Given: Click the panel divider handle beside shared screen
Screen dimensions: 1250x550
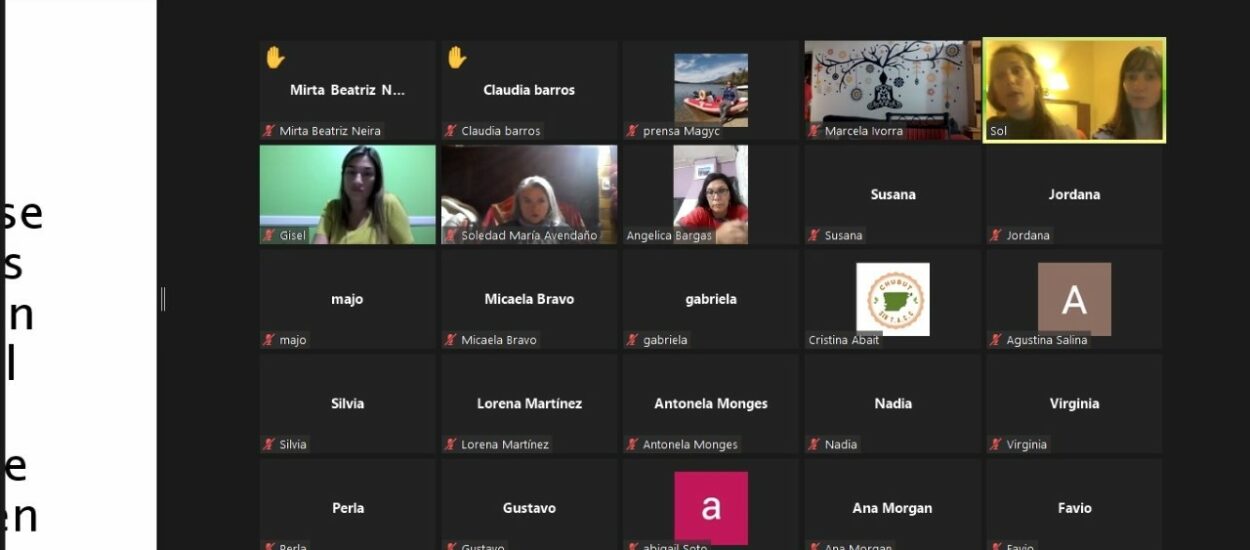Looking at the screenshot, I should click(x=162, y=299).
